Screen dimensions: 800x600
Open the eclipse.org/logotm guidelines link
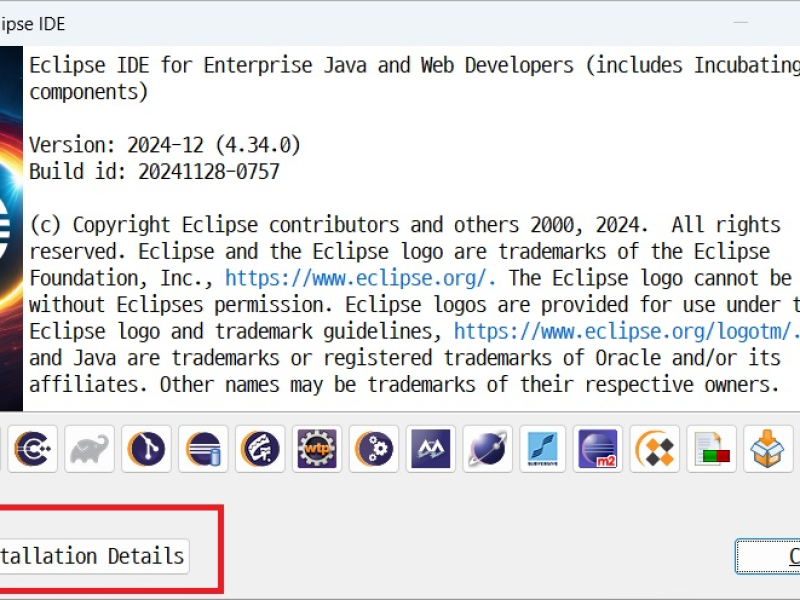click(627, 331)
